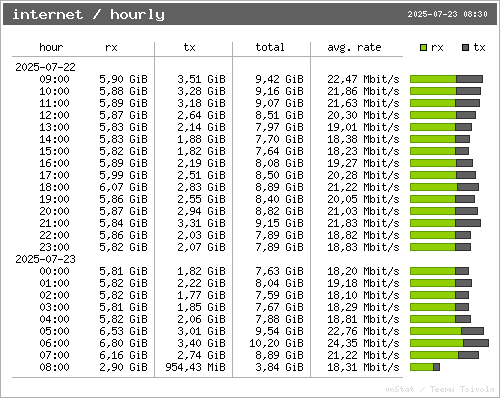Click rx value 6,53 GiB
The width and height of the screenshot is (500, 398).
(x=123, y=331)
